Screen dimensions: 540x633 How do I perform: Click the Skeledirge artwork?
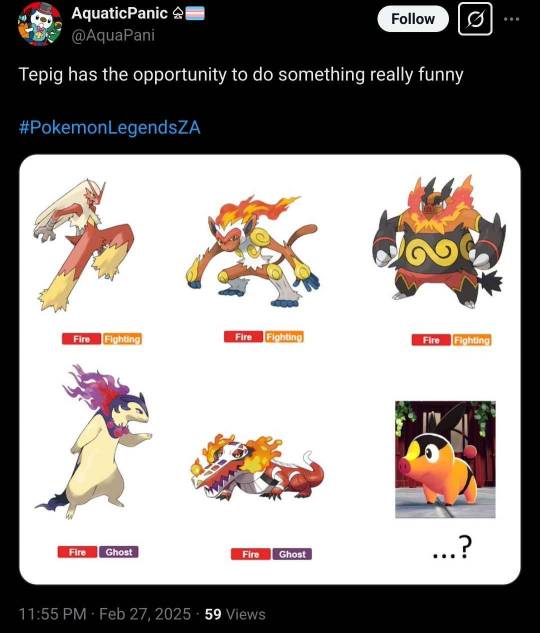point(257,467)
